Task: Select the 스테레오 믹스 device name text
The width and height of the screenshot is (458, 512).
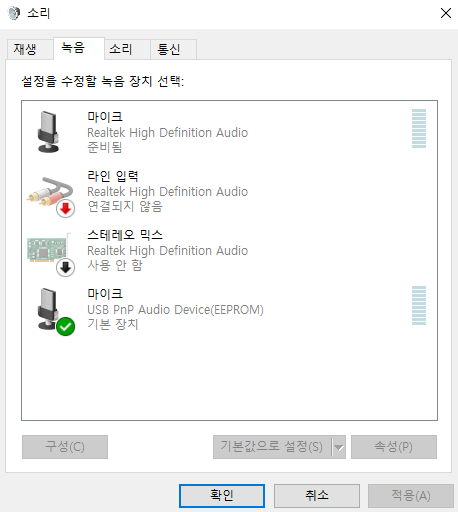Action: (x=125, y=235)
